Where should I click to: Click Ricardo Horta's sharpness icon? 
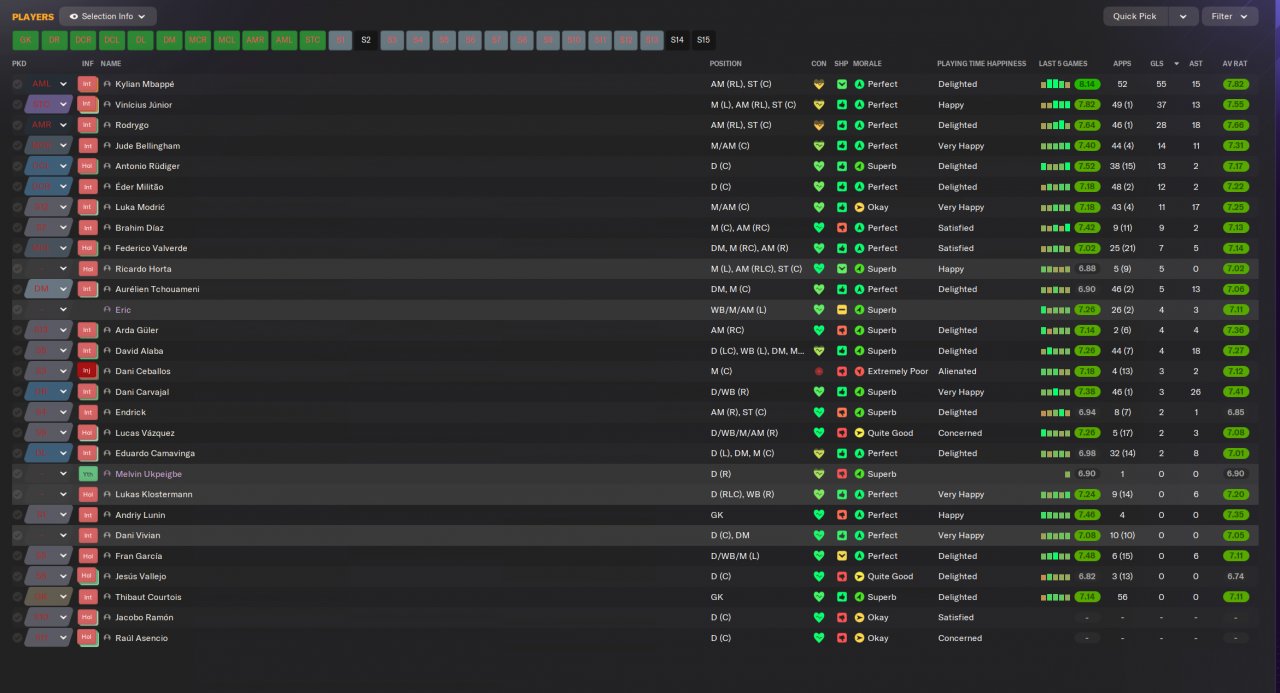(x=842, y=269)
